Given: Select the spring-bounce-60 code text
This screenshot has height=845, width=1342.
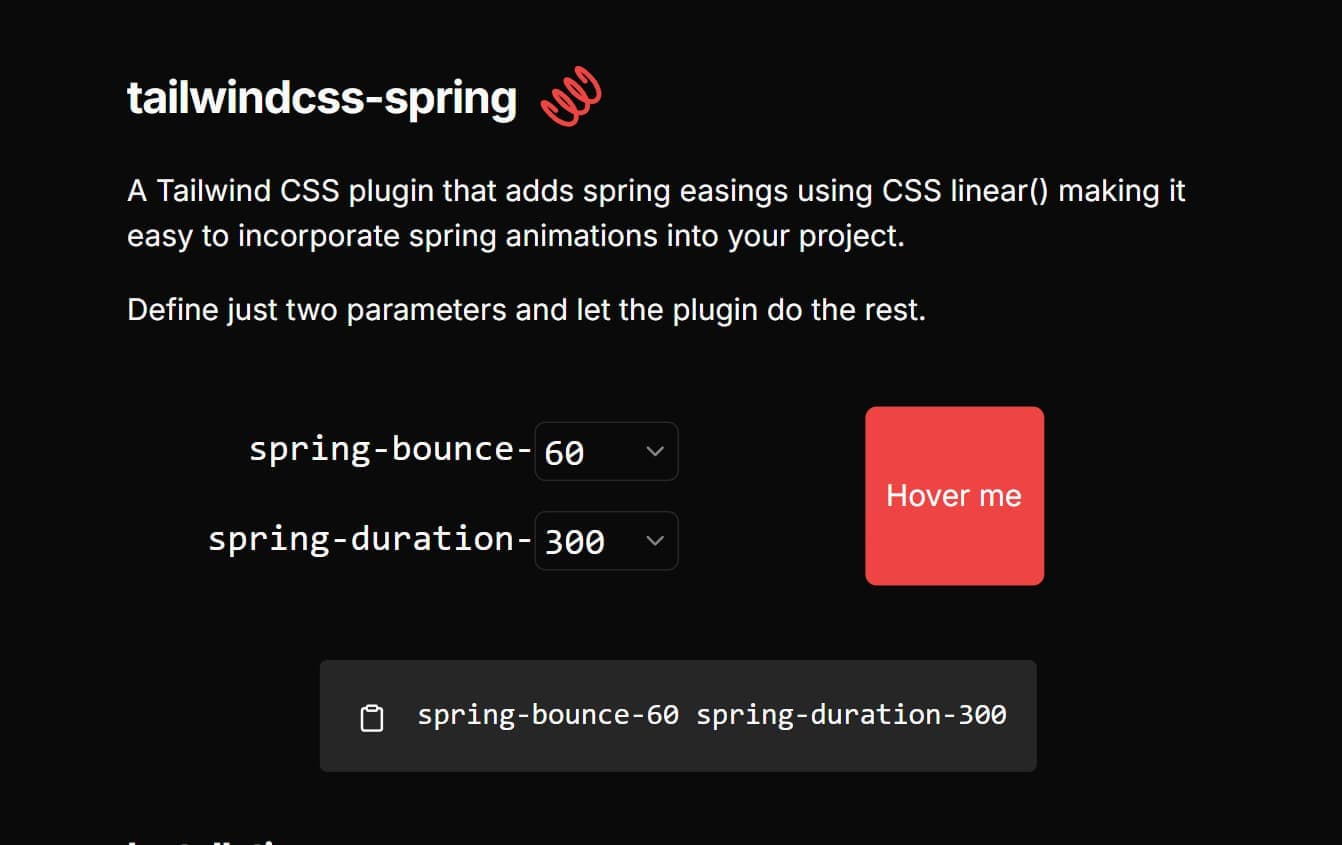Looking at the screenshot, I should [546, 715].
